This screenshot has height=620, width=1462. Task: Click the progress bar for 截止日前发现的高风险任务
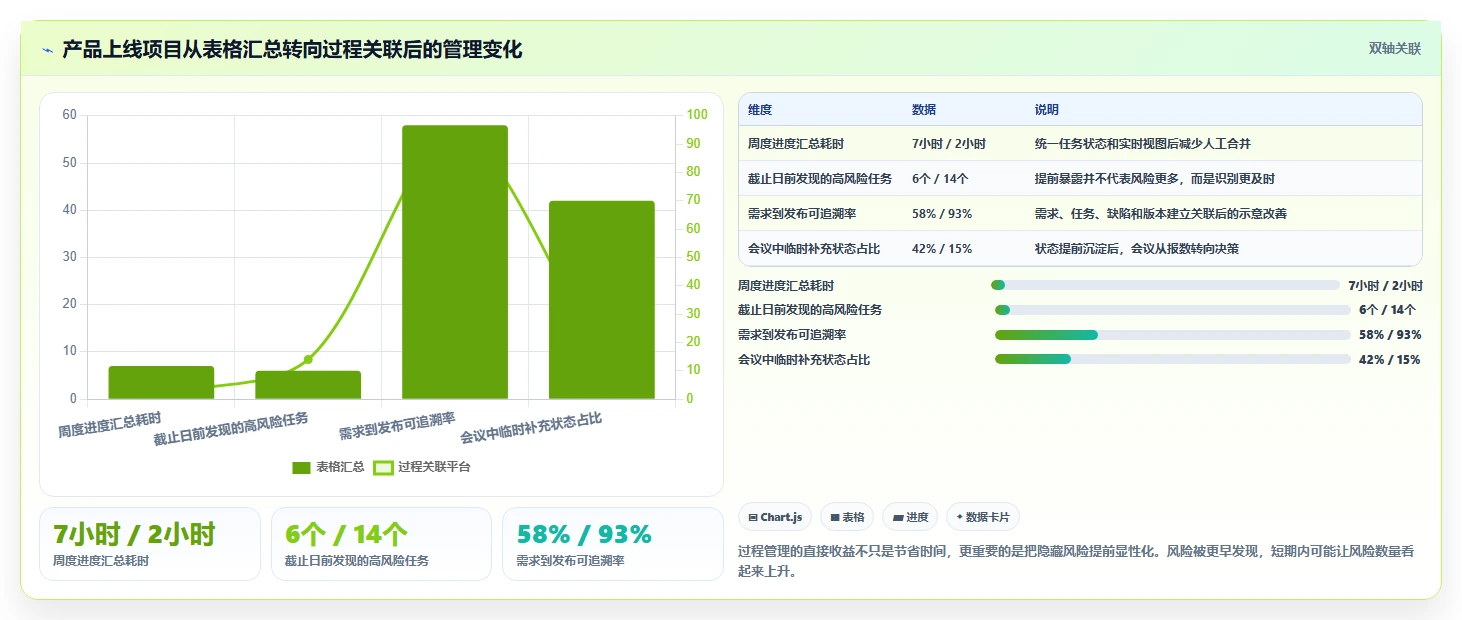coord(1173,310)
